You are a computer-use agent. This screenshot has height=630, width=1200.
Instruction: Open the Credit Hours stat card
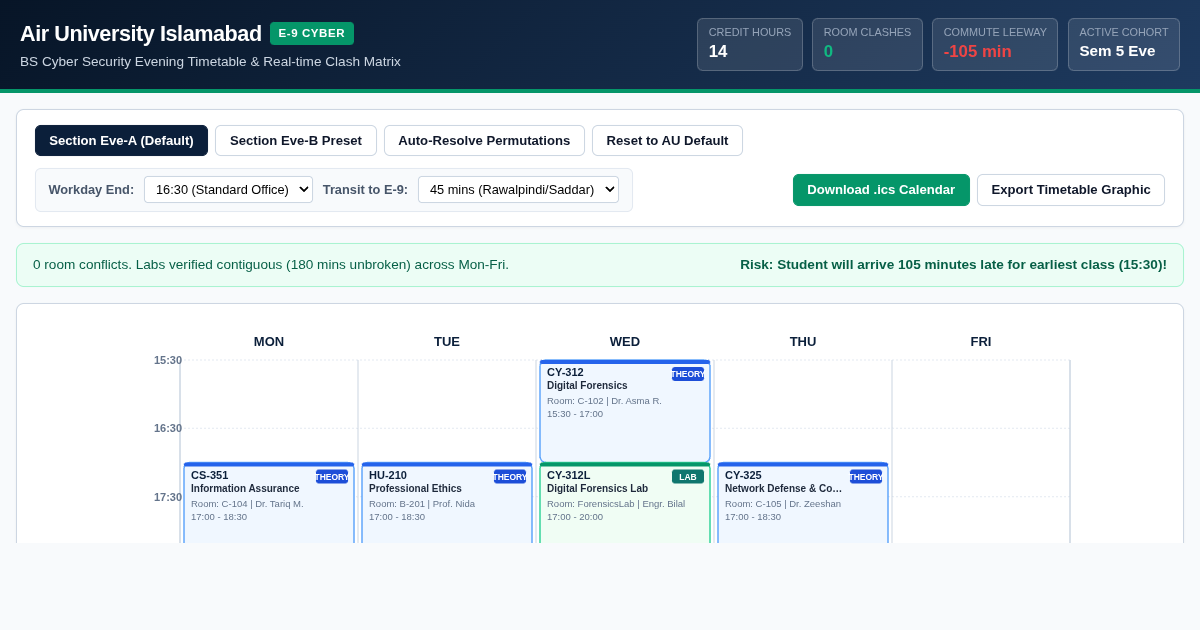[x=750, y=44]
